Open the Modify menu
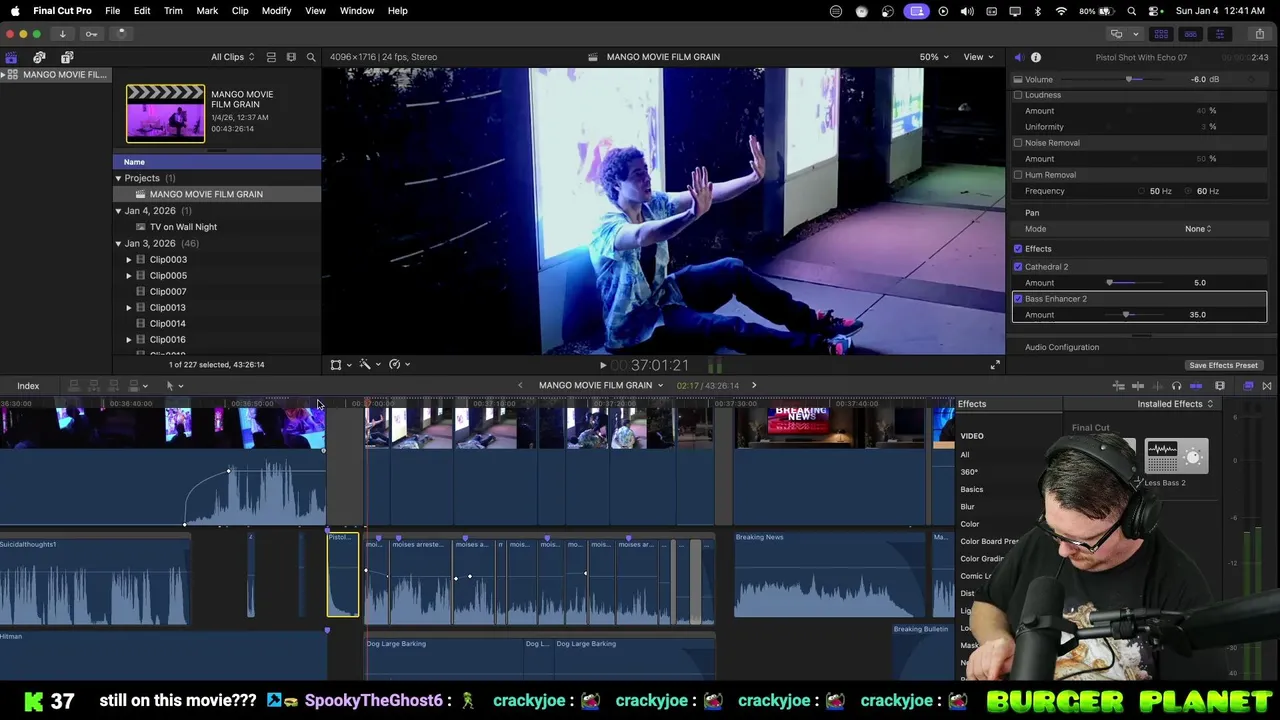This screenshot has height=720, width=1280. pos(276,11)
